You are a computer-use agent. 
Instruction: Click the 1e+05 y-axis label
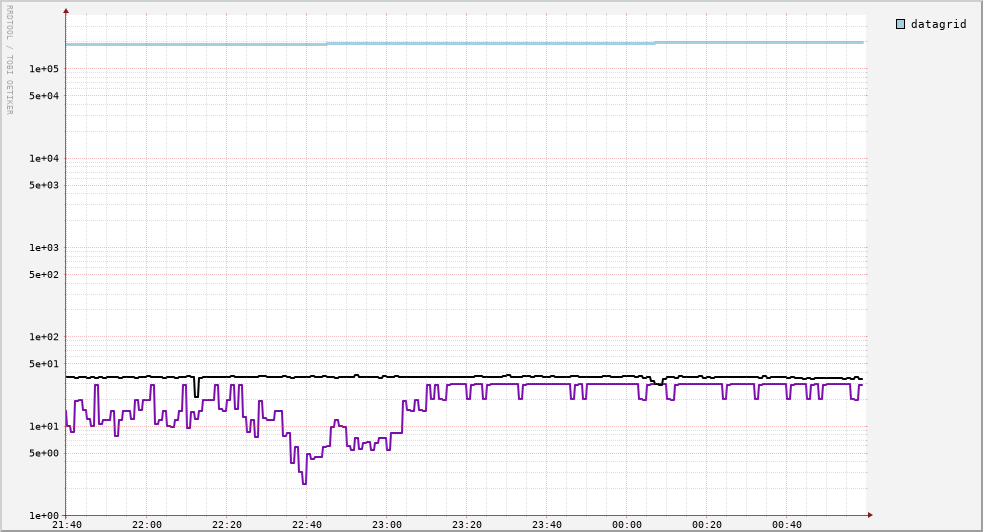(x=44, y=69)
